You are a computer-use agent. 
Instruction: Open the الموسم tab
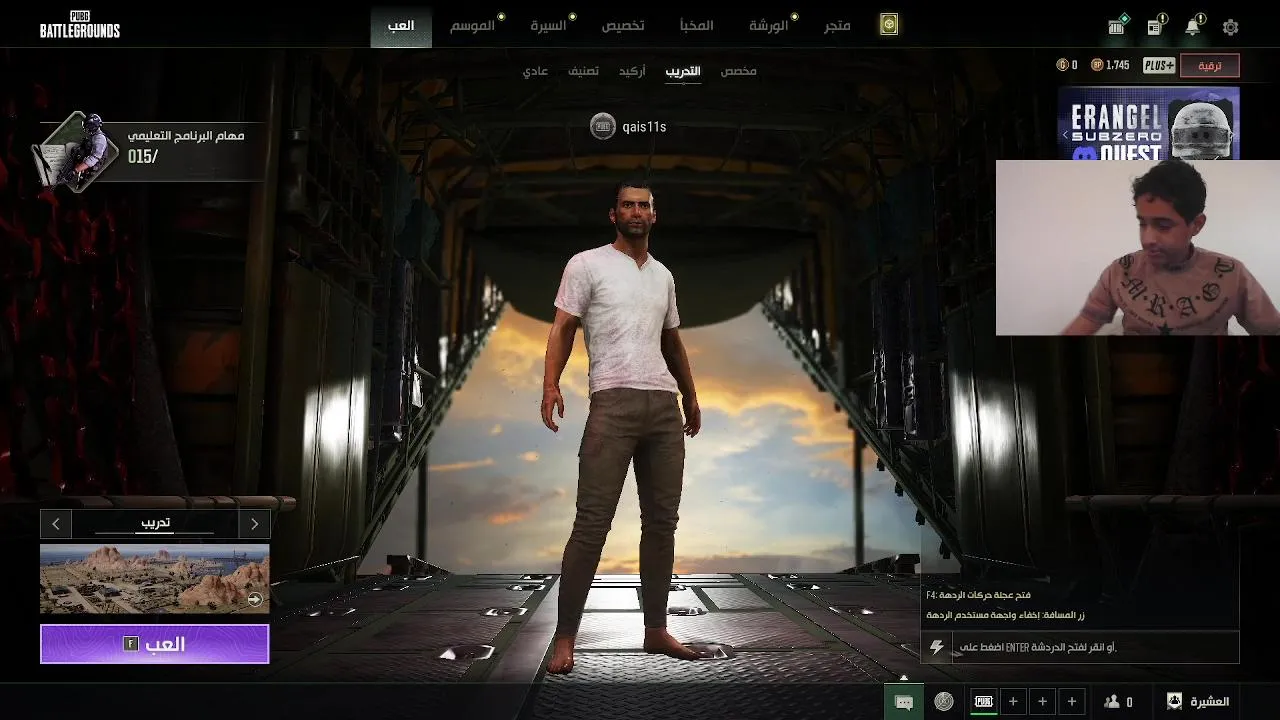472,25
